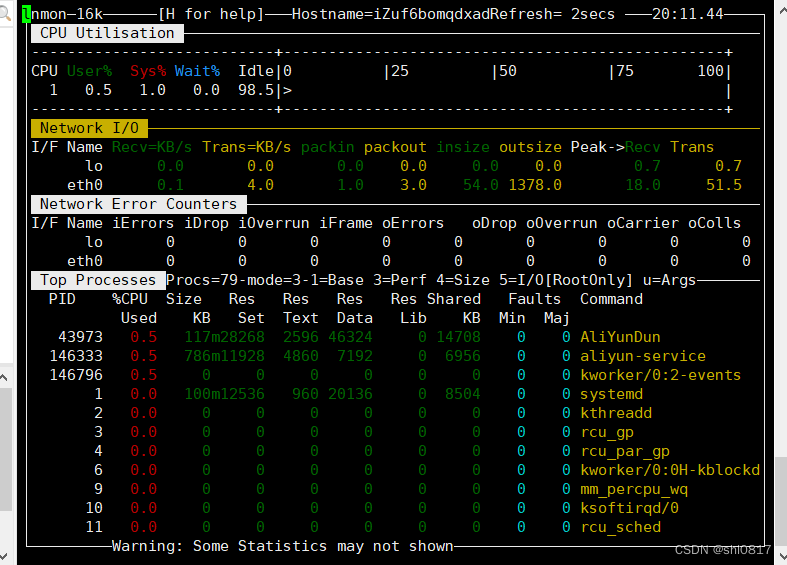Click PID 146796 in process list
This screenshot has height=565, width=787.
pos(76,375)
